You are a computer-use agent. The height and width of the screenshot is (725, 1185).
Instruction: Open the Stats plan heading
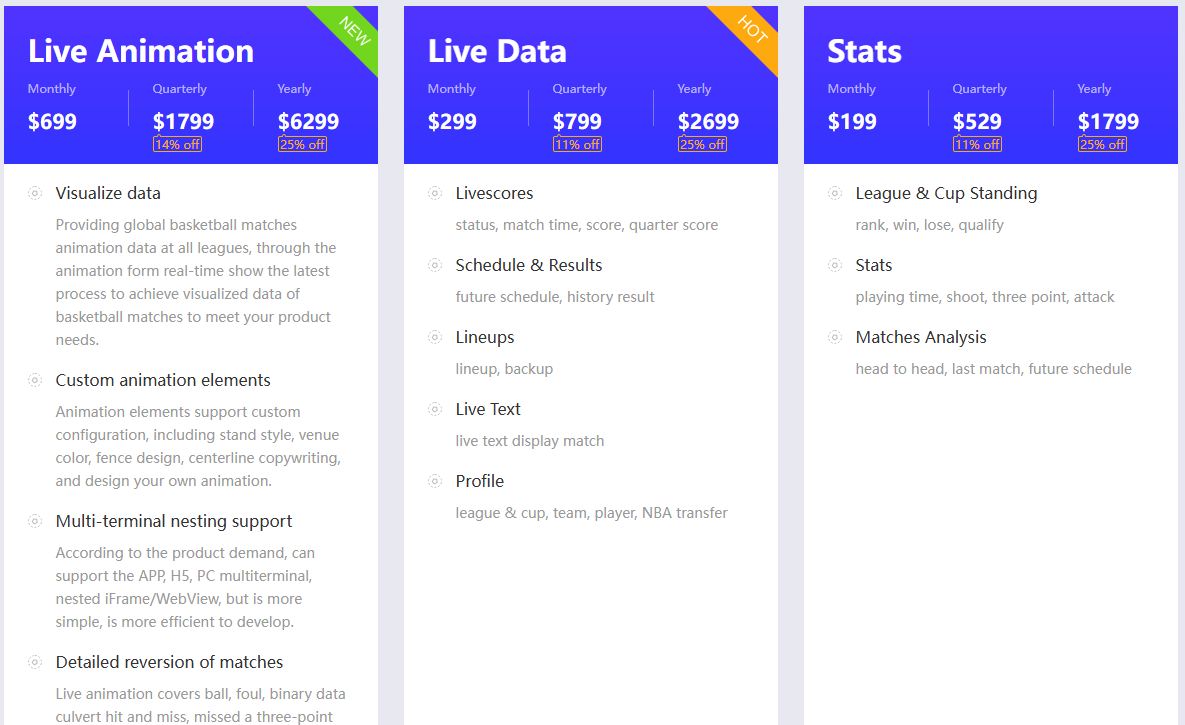click(865, 51)
